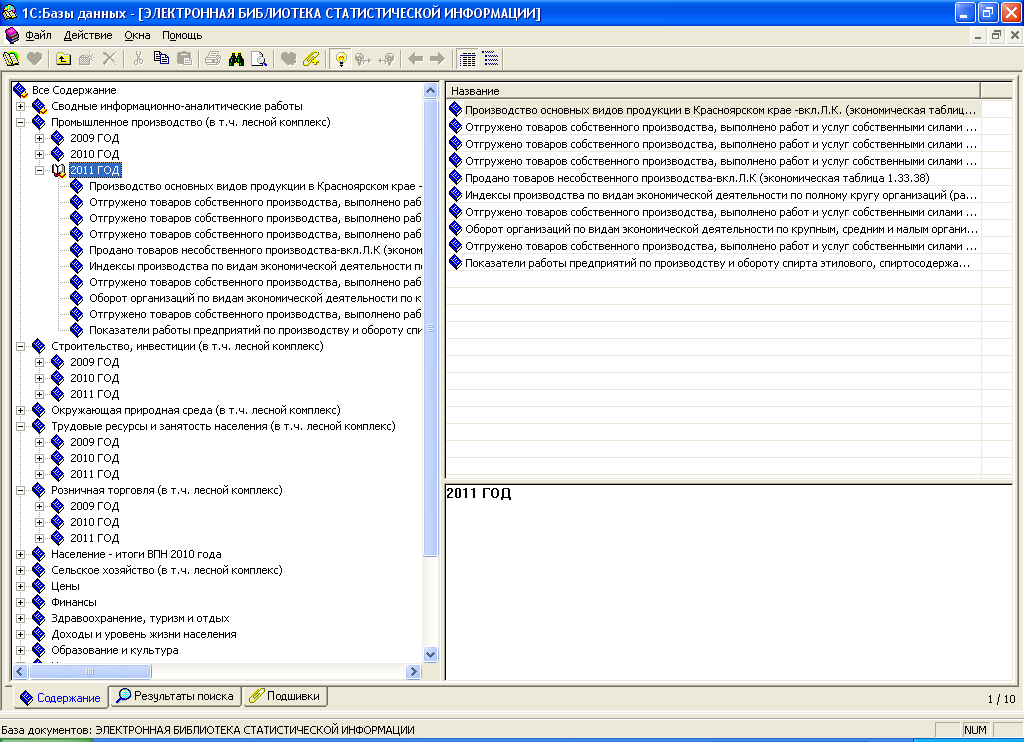Switch to Подшивки tab
This screenshot has width=1024, height=742.
(285, 696)
